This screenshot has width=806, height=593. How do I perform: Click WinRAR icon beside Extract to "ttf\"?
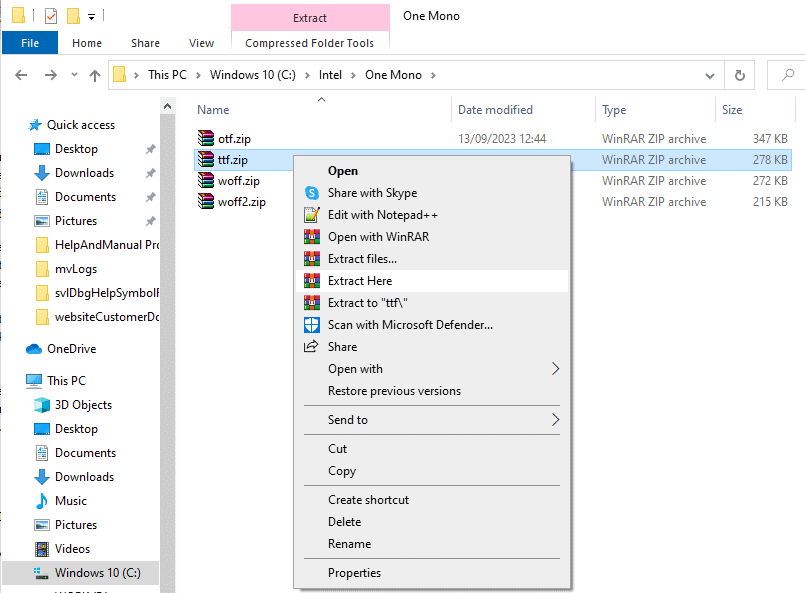(x=312, y=303)
